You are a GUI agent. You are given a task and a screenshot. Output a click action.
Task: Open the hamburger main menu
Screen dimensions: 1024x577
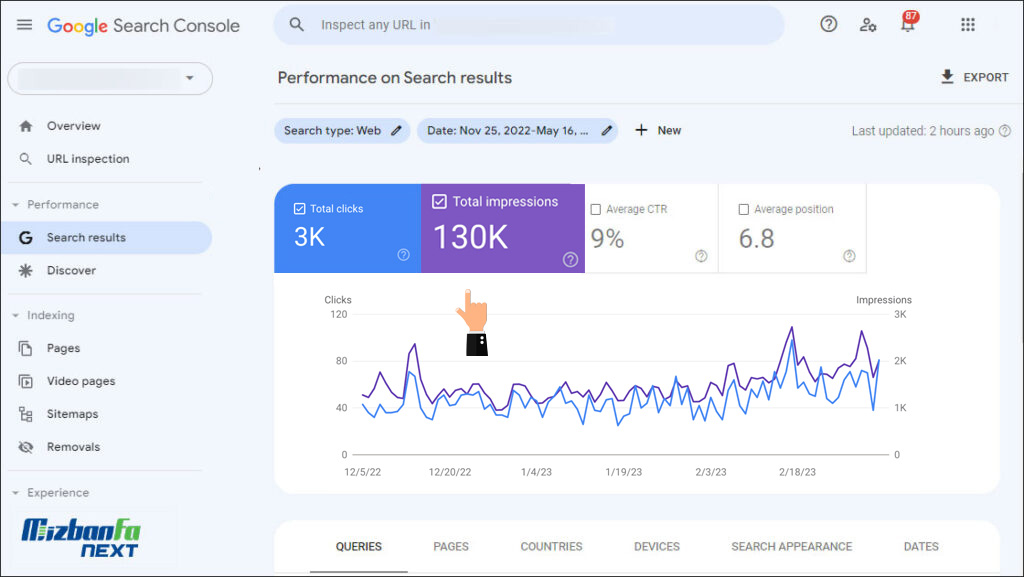point(24,25)
